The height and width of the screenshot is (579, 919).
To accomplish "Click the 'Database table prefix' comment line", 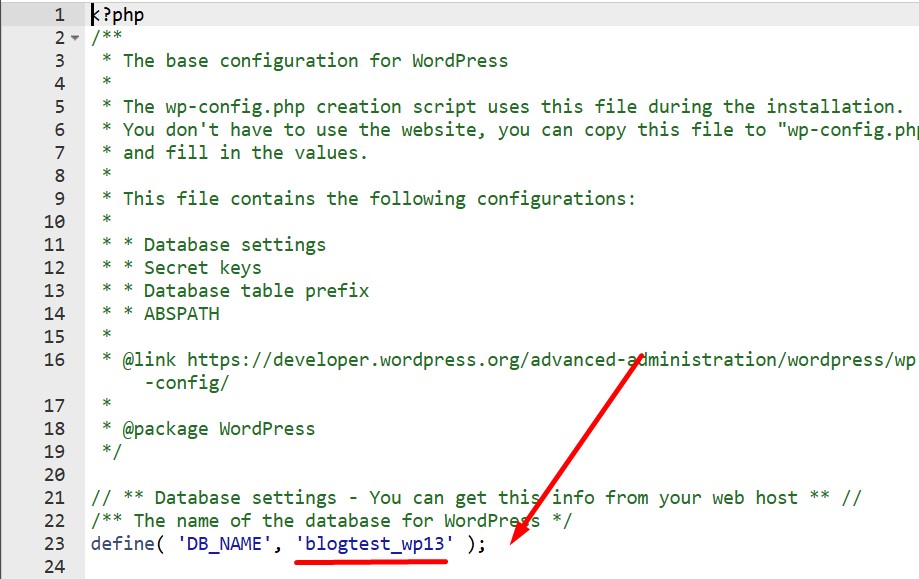I will [x=256, y=291].
